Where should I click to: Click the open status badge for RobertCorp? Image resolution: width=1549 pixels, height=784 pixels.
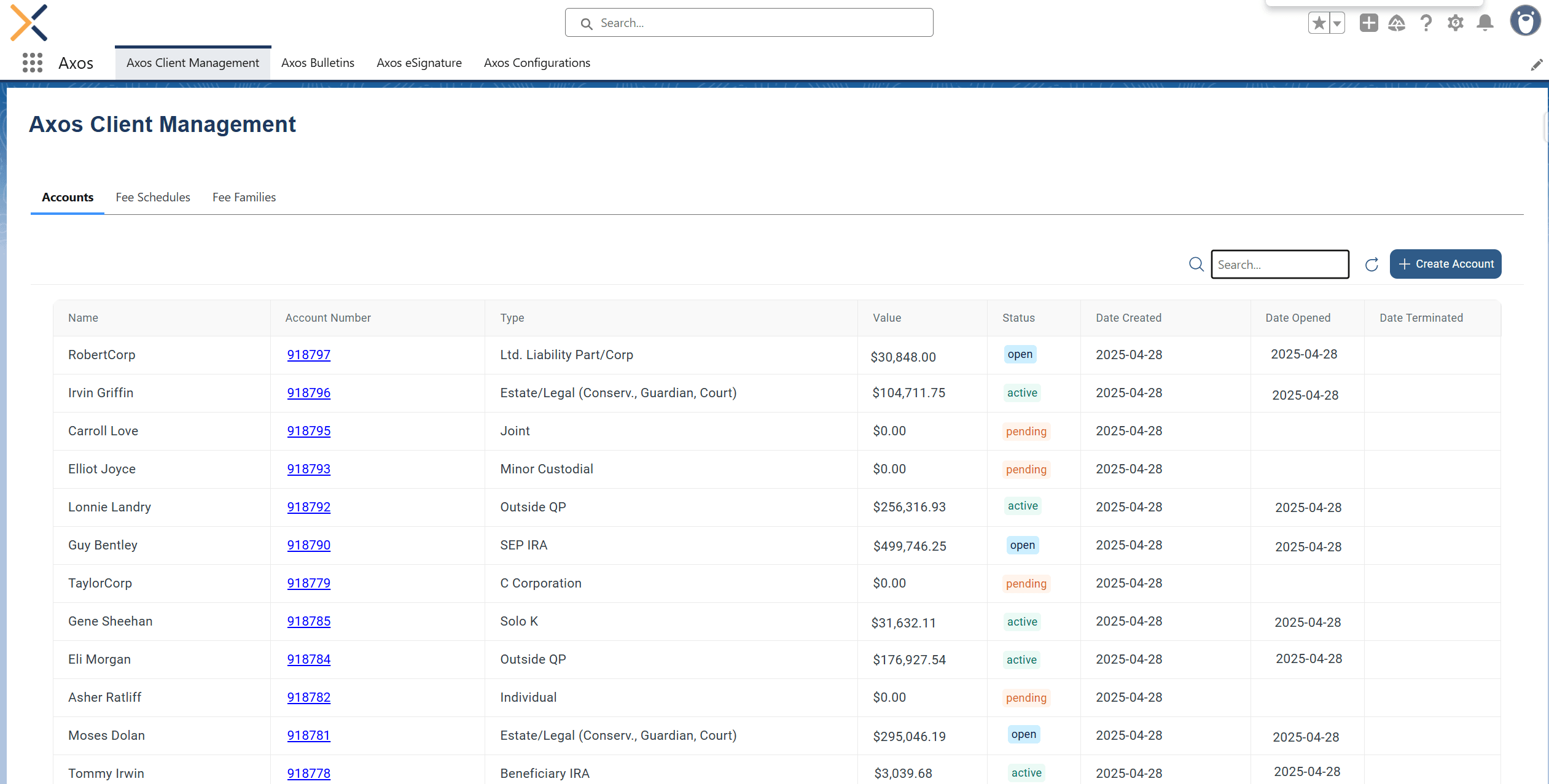click(x=1020, y=354)
